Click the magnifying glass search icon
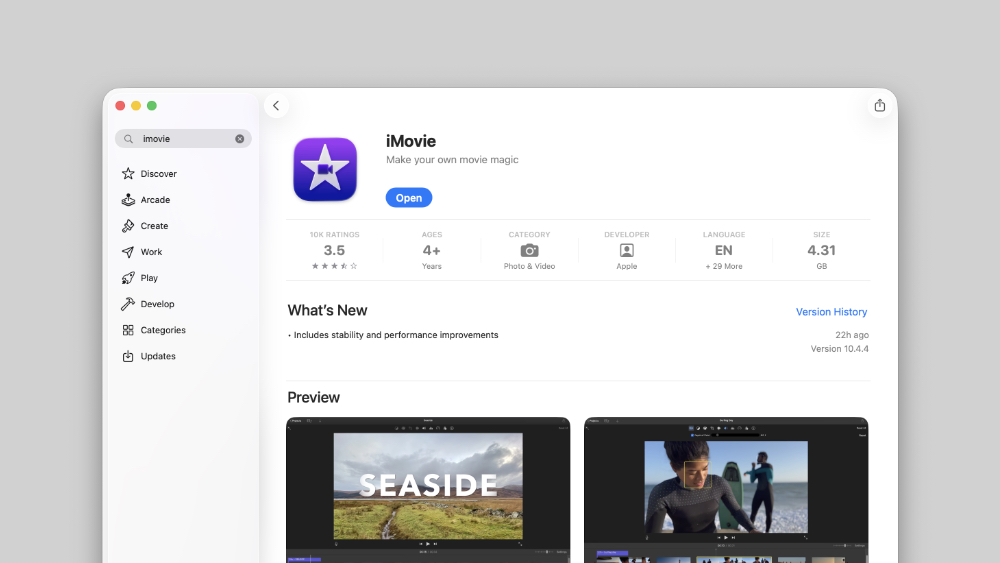This screenshot has height=563, width=1000. coord(128,139)
